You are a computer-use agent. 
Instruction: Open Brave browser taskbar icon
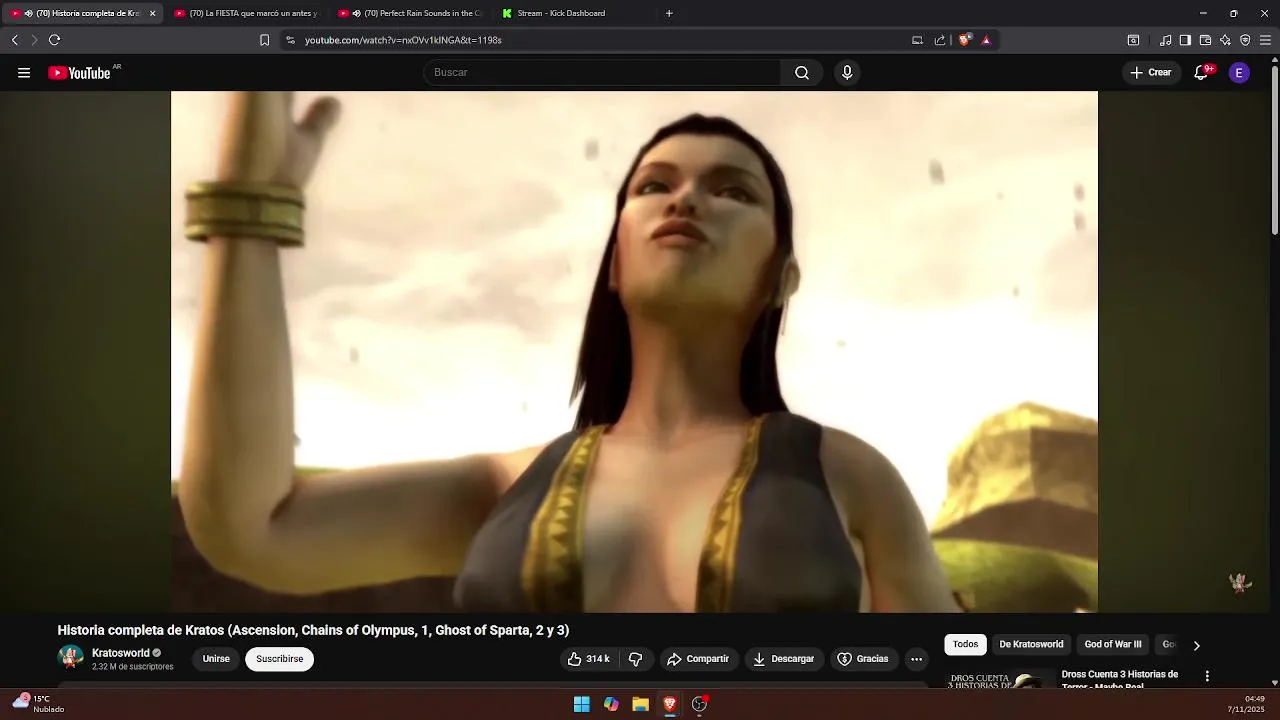tap(670, 704)
